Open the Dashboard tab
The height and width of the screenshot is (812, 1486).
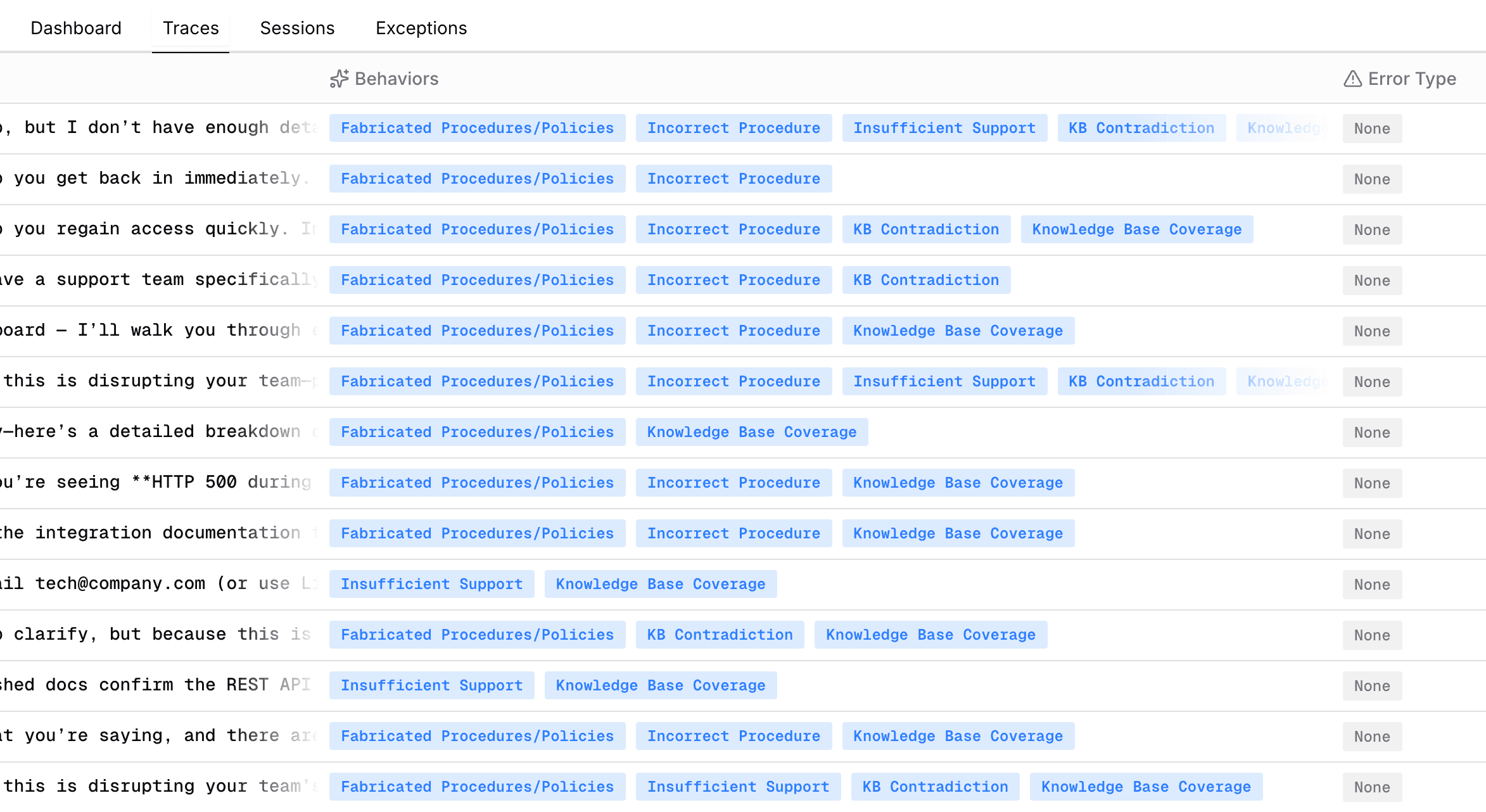tap(76, 28)
